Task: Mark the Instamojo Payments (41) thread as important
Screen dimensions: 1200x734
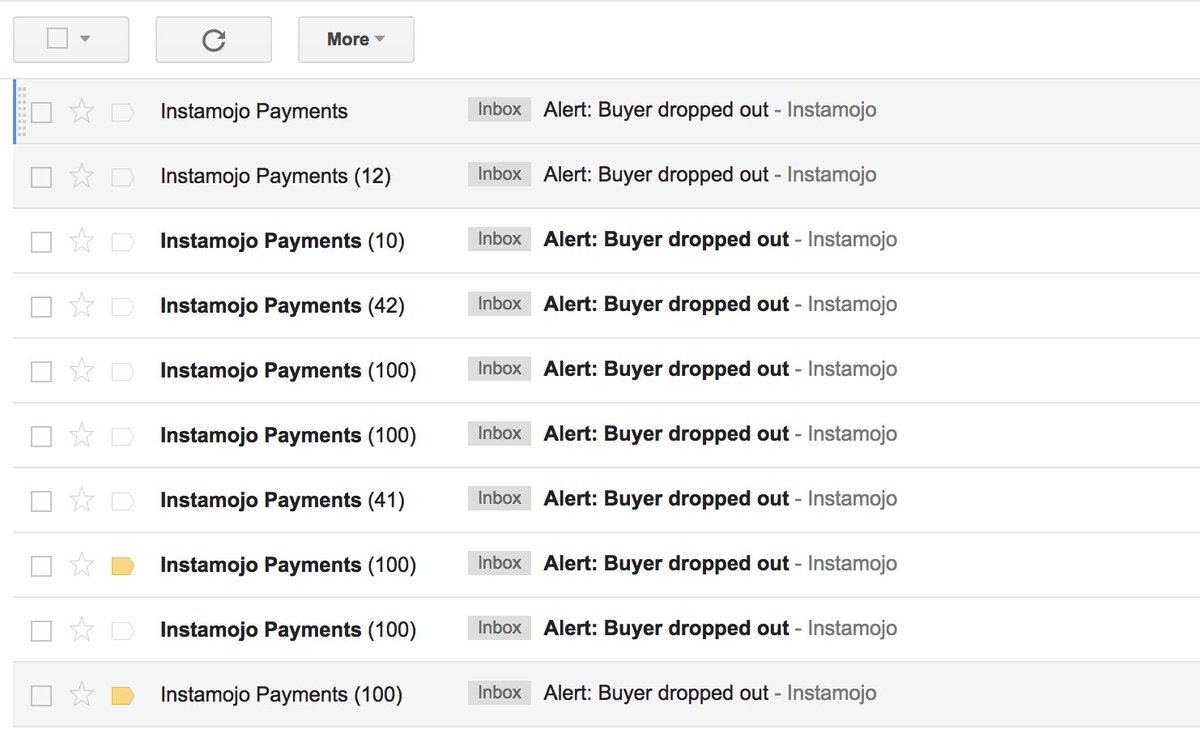Action: point(122,501)
